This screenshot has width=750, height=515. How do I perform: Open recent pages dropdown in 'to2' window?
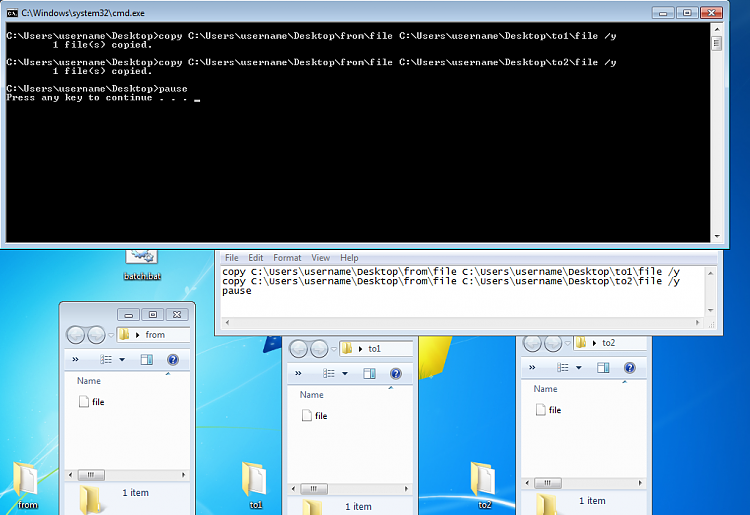pyautogui.click(x=568, y=343)
